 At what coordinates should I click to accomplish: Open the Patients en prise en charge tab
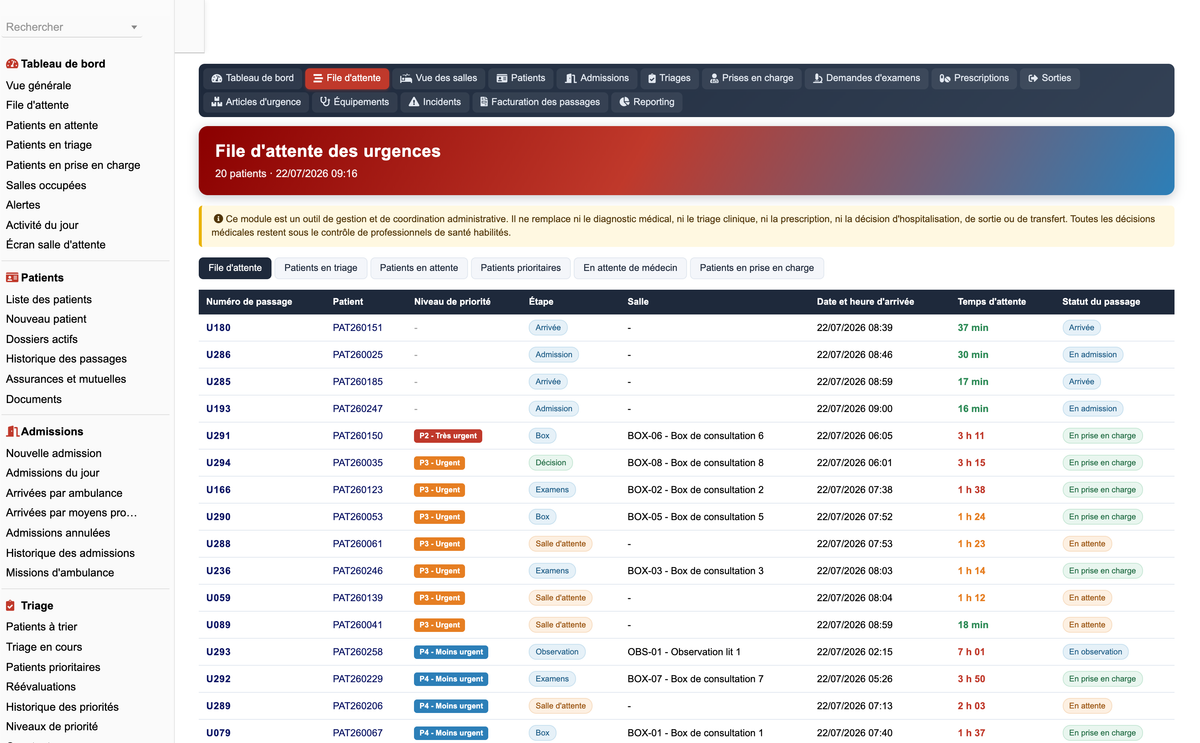757,268
